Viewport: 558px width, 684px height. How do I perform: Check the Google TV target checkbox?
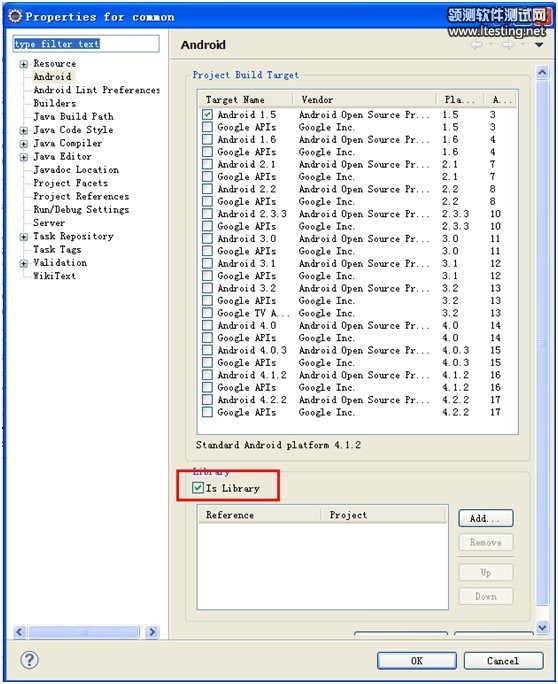pyautogui.click(x=207, y=313)
